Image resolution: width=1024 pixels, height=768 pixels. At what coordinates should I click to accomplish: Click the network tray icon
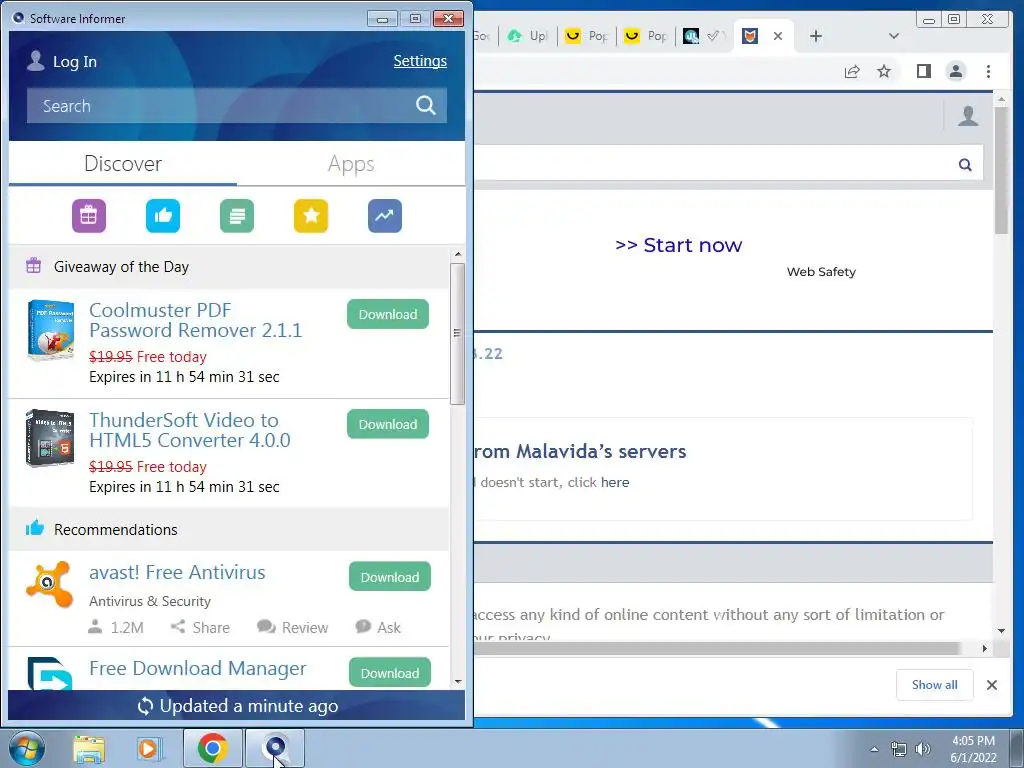click(899, 749)
